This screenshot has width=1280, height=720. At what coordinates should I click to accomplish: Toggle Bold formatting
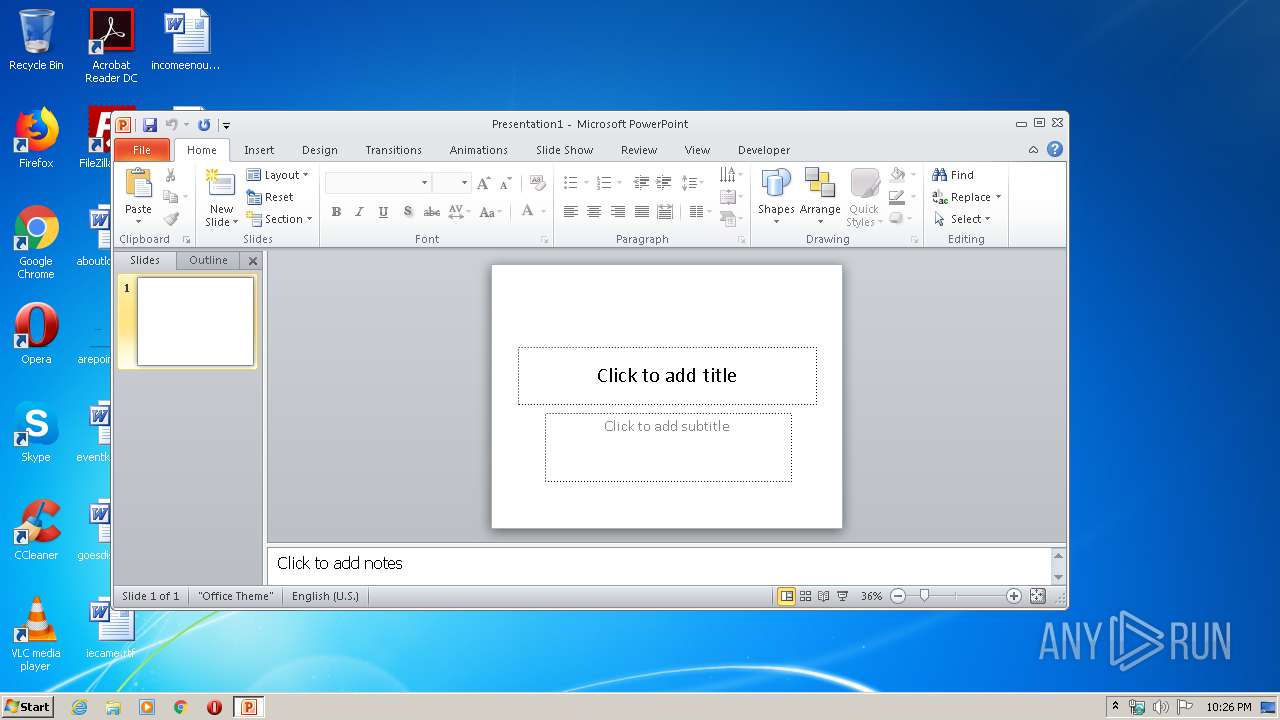336,212
